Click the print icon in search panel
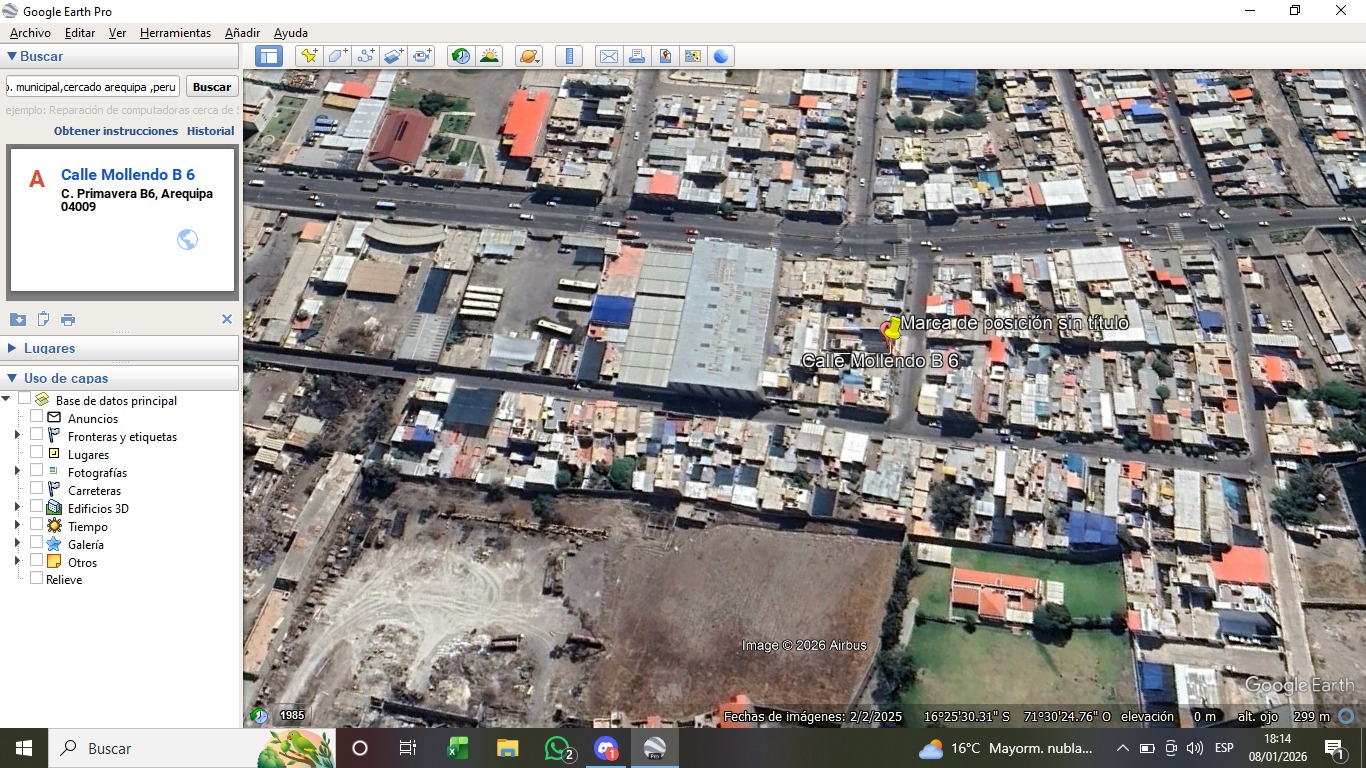1366x768 pixels. (x=68, y=320)
